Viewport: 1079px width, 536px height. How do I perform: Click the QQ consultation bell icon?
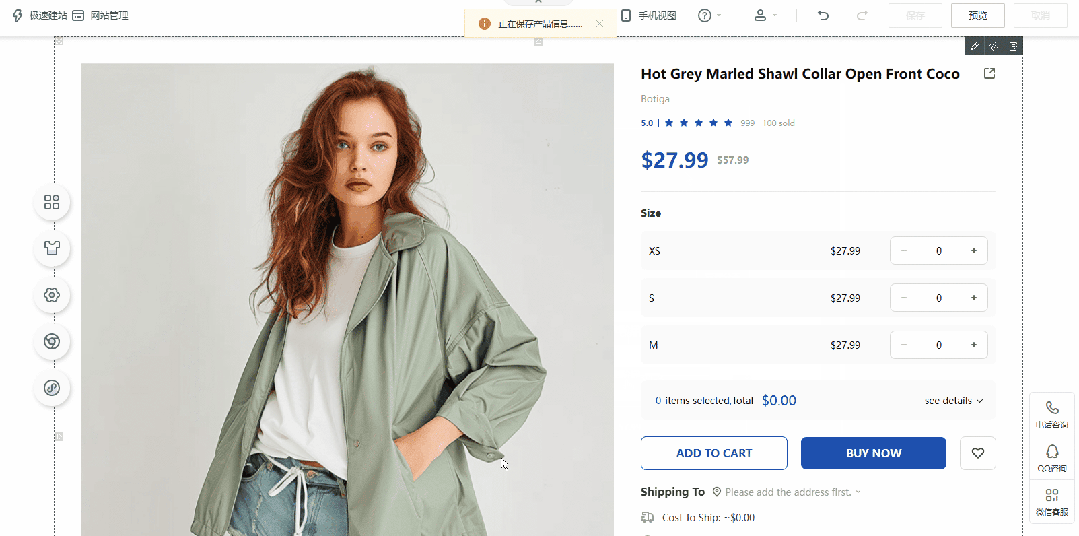[x=1052, y=452]
